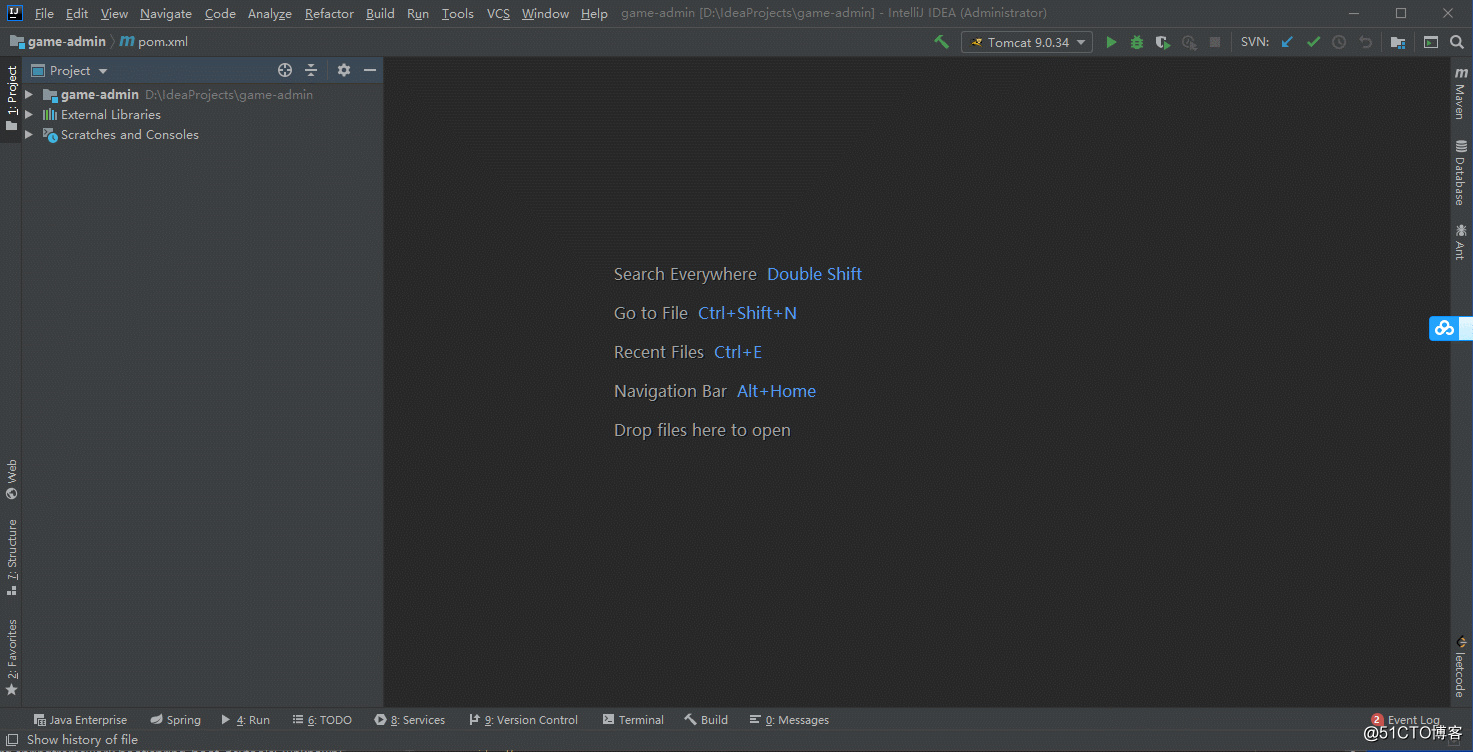1473x752 pixels.
Task: Click the Run Anything toolbar icon
Action: [x=1431, y=42]
